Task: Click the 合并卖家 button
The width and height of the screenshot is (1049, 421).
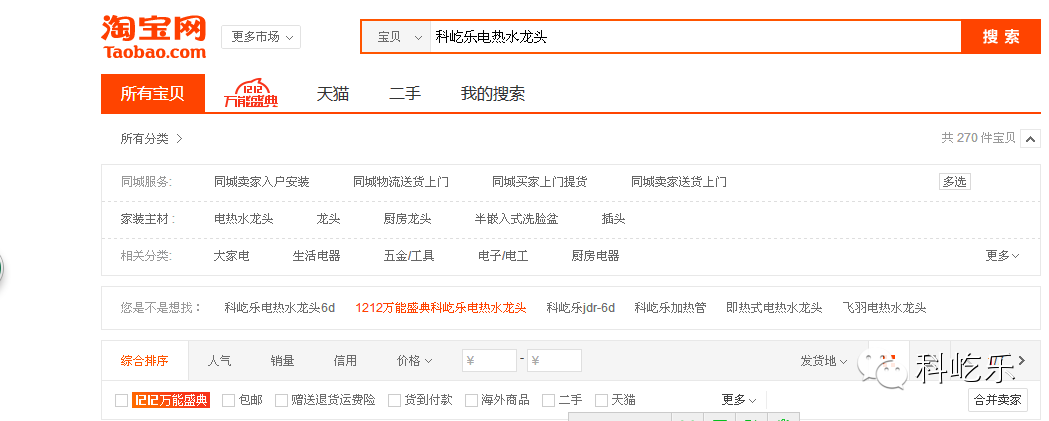Action: 997,400
